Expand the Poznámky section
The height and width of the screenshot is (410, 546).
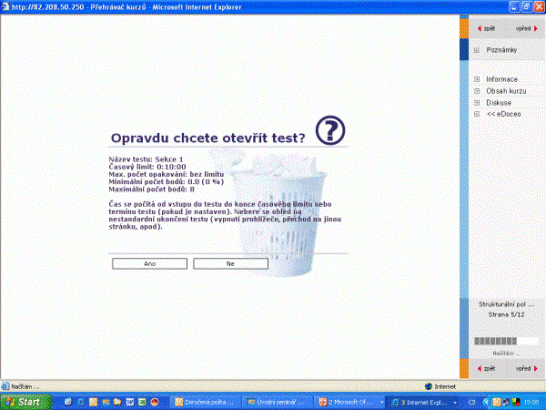pyautogui.click(x=477, y=50)
